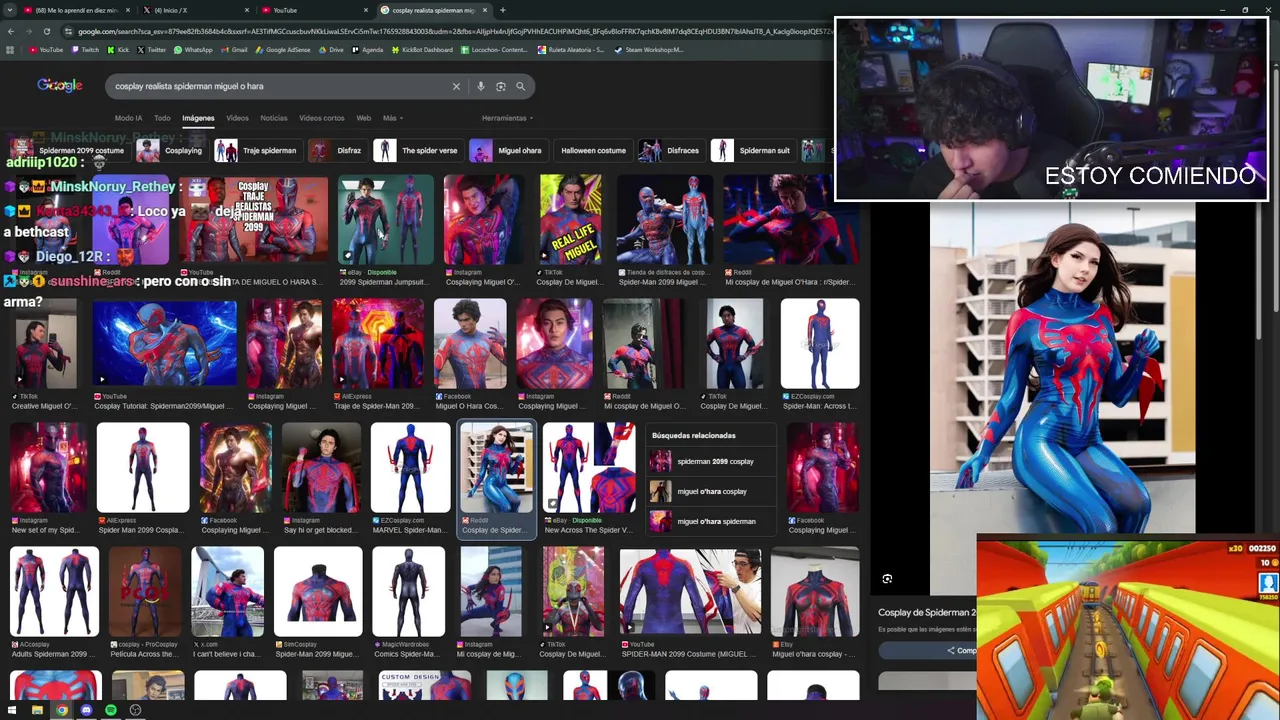Switch to the Noticias tab
This screenshot has height=720, width=1280.
tap(274, 118)
